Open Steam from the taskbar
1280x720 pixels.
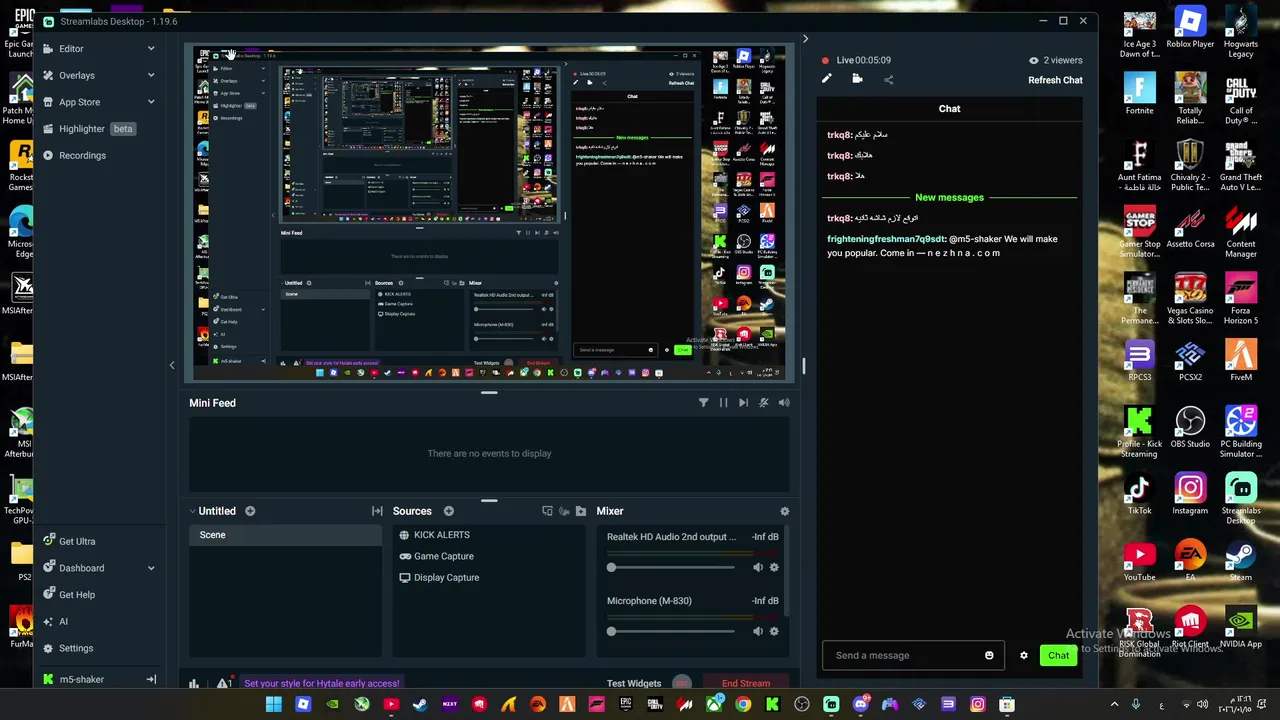(x=420, y=704)
